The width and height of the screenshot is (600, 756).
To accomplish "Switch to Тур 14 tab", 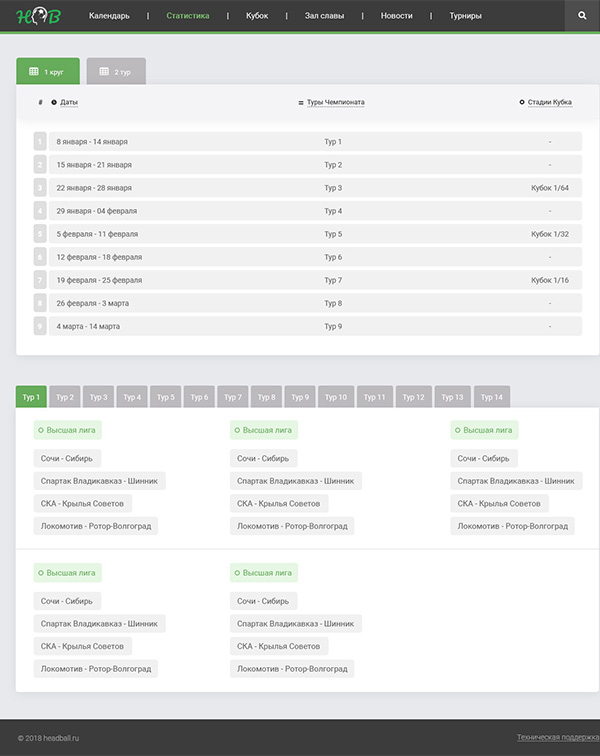I will pos(491,397).
